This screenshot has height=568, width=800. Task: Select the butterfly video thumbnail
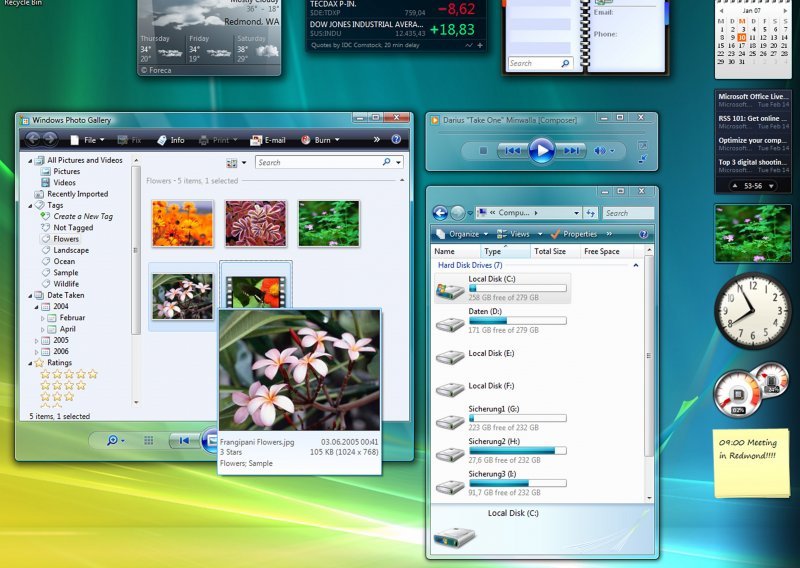(256, 291)
